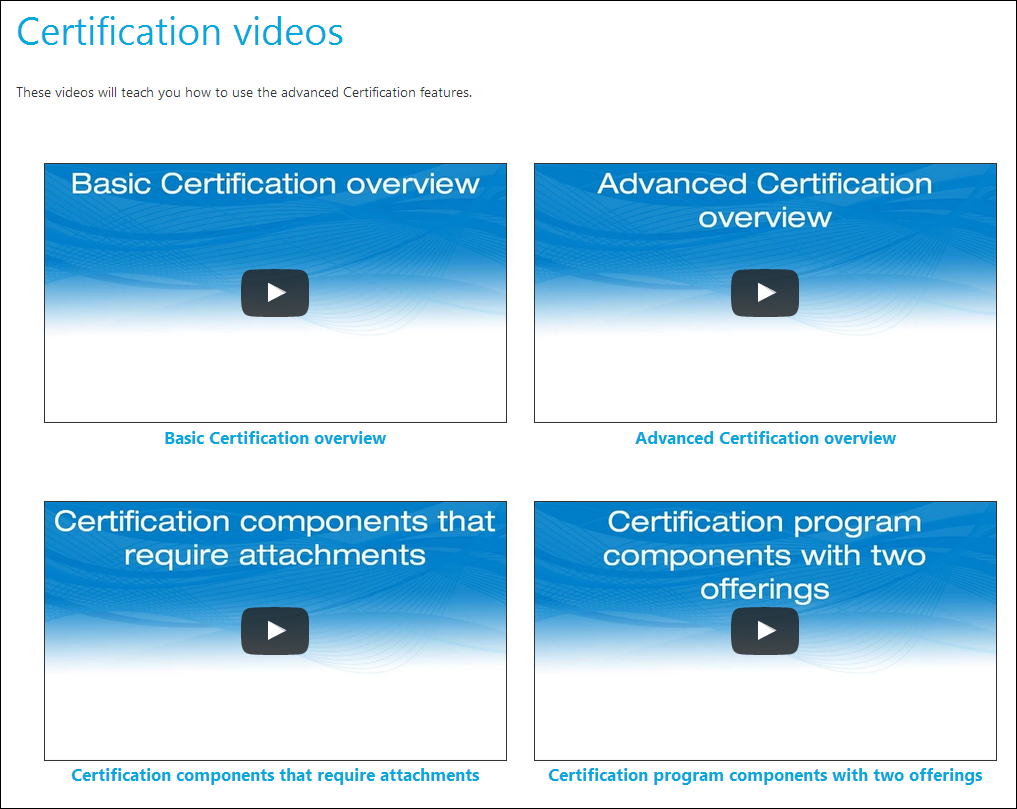Open Certification program components with two offerings link
Screen dimensions: 1017x809
pos(765,775)
